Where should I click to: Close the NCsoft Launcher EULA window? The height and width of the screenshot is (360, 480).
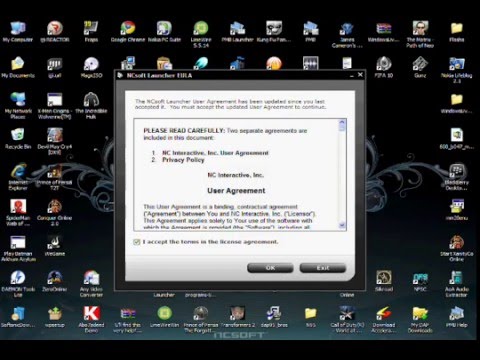pyautogui.click(x=360, y=75)
